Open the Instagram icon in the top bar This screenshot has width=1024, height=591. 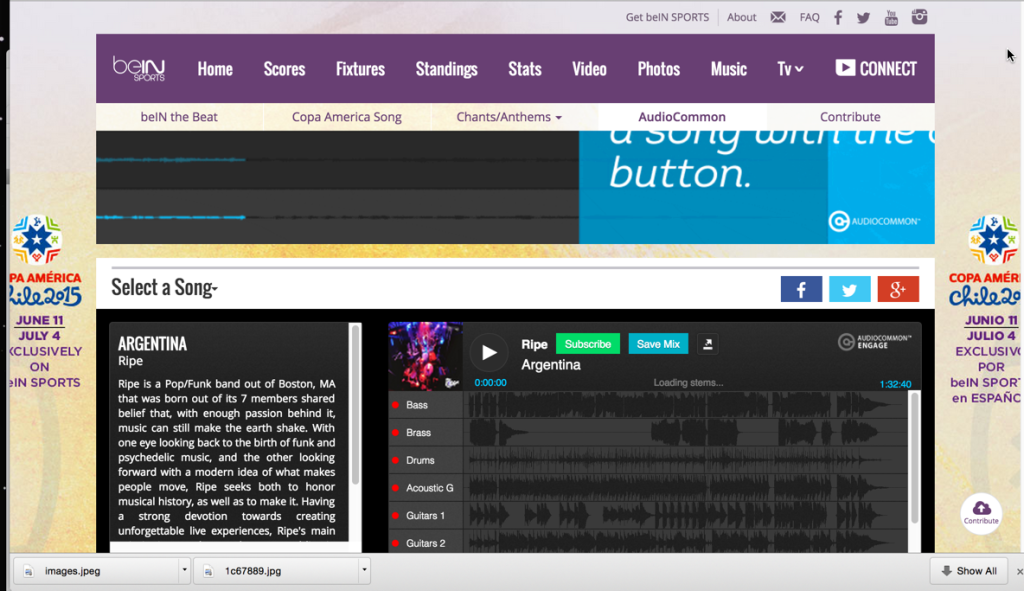tap(920, 17)
